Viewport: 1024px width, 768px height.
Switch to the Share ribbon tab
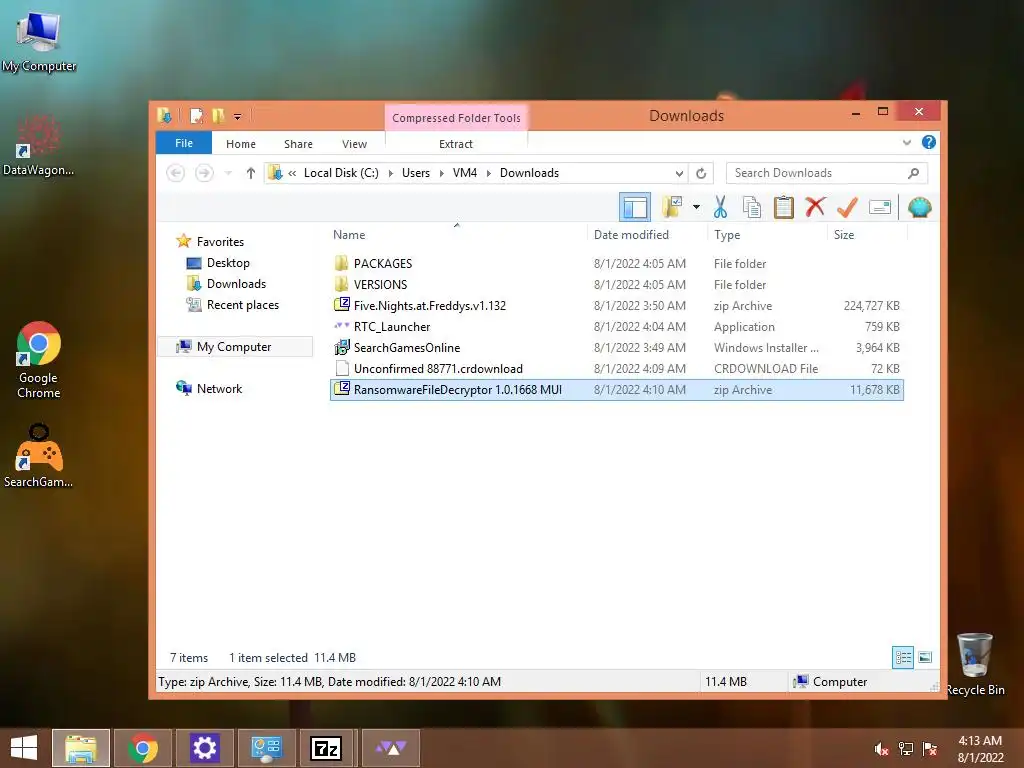point(298,144)
